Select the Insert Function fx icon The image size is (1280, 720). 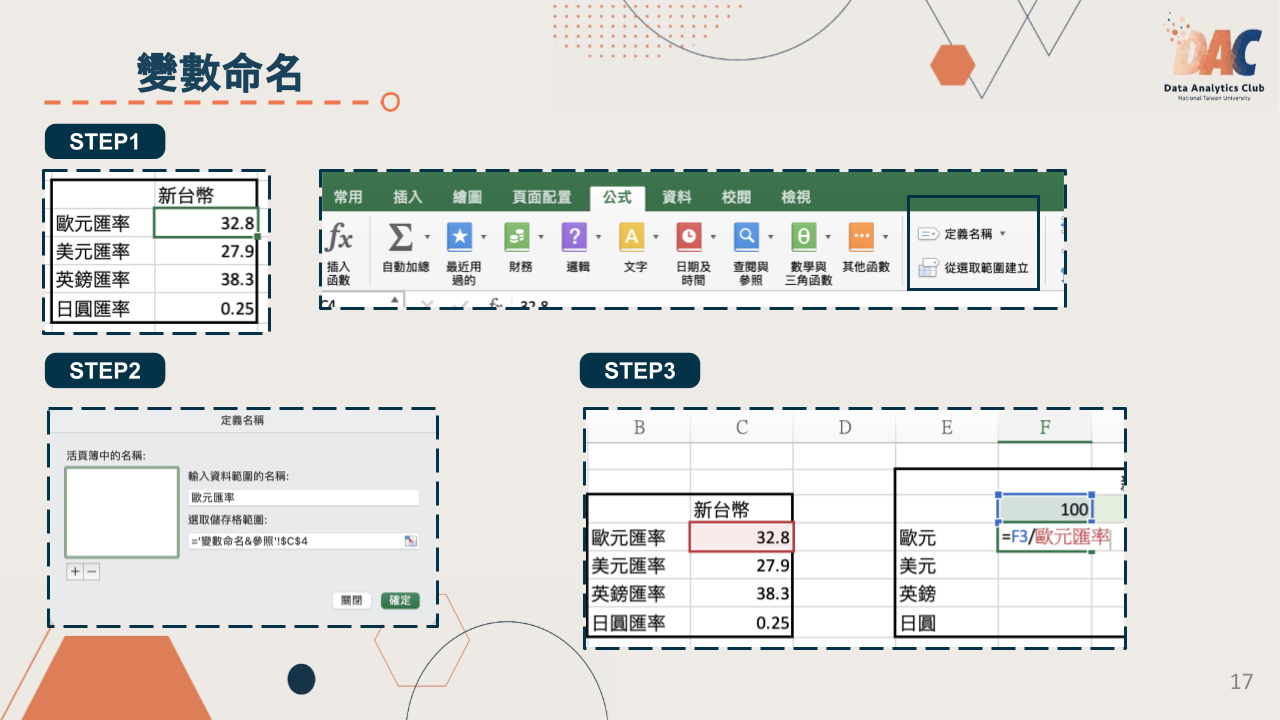pos(340,240)
